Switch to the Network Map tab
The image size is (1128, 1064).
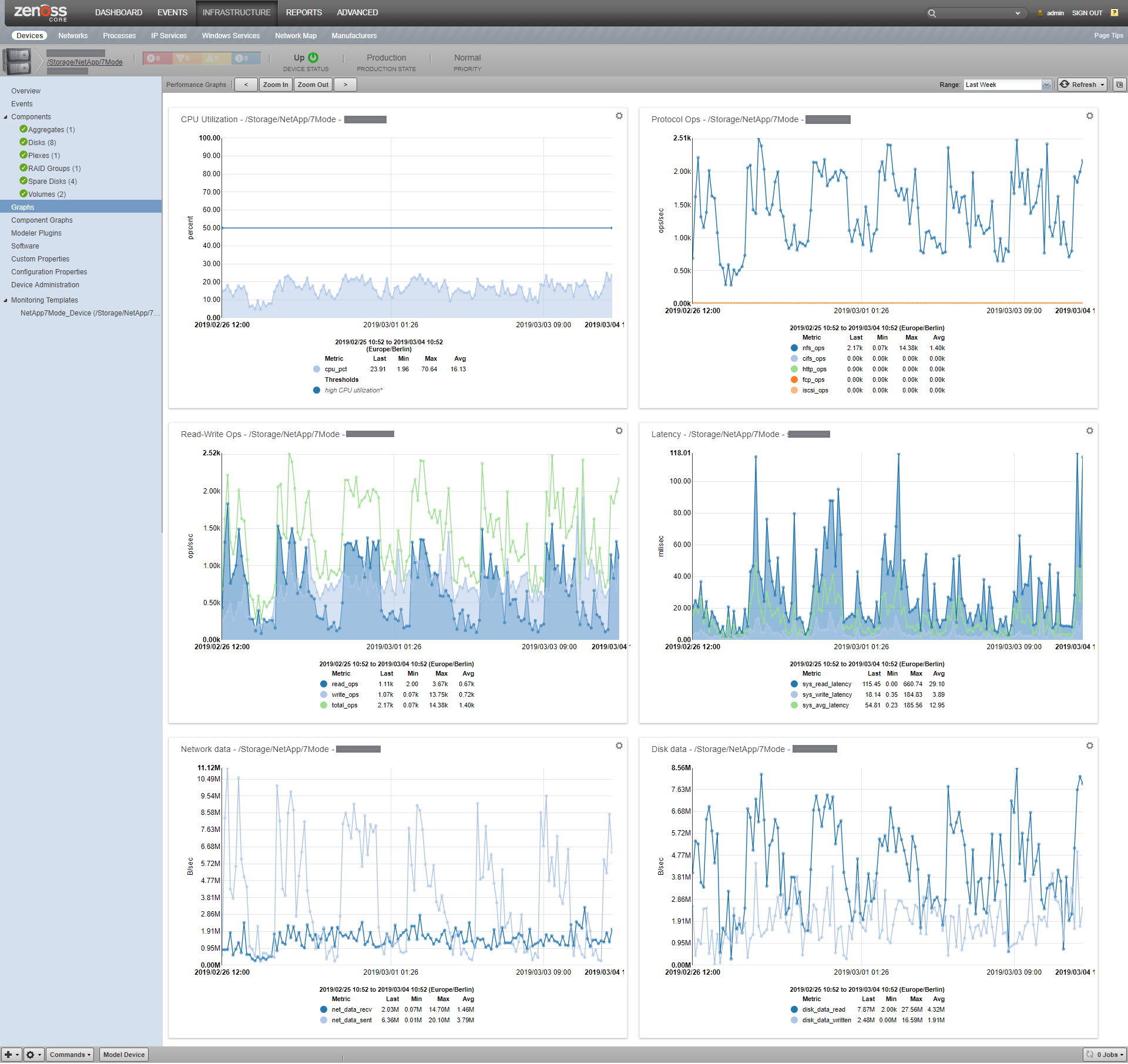[296, 36]
